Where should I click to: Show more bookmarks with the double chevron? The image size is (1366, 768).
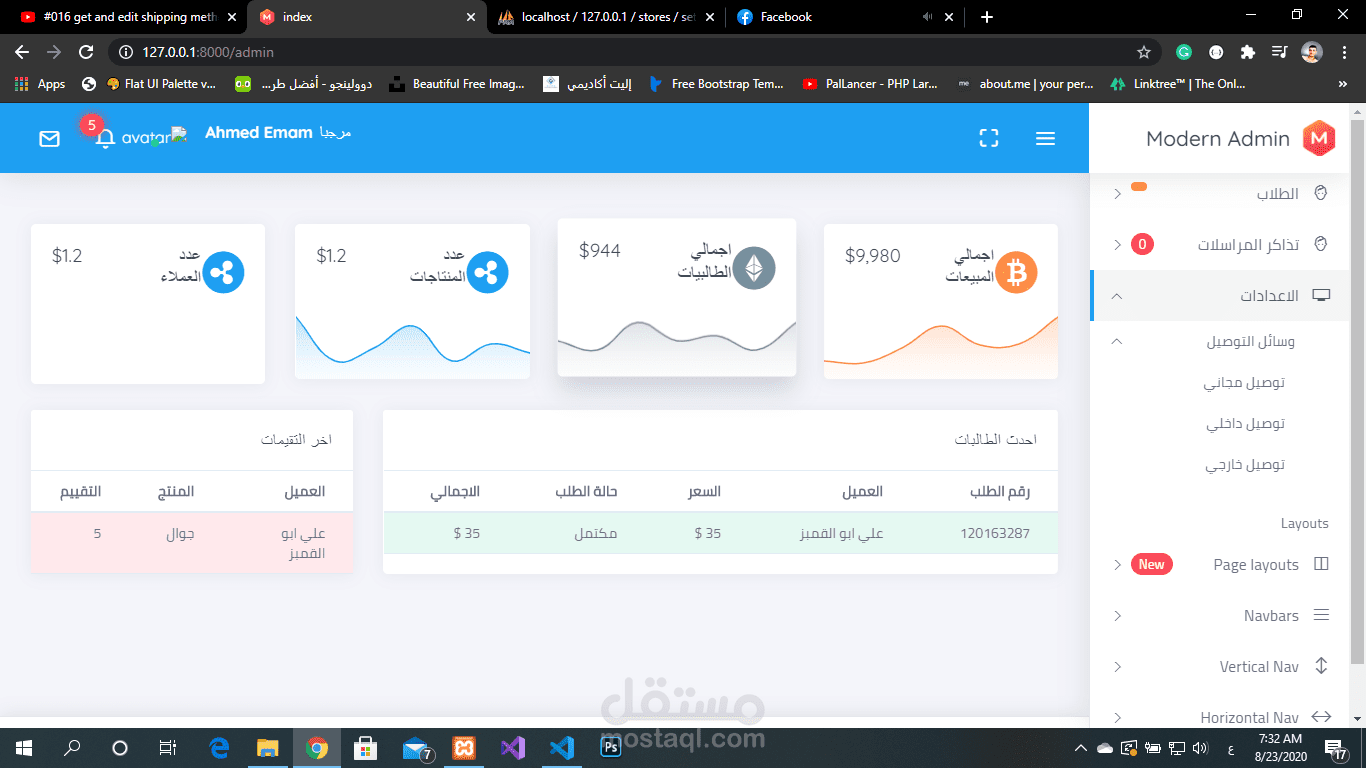tap(1343, 84)
